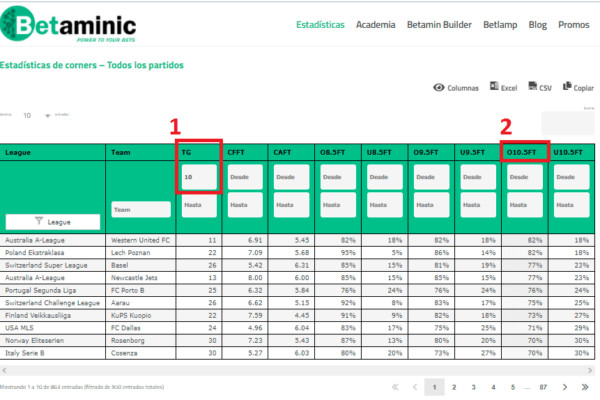The height and width of the screenshot is (400, 600).
Task: Focus the O9.5FT Hasta field
Action: 431,205
